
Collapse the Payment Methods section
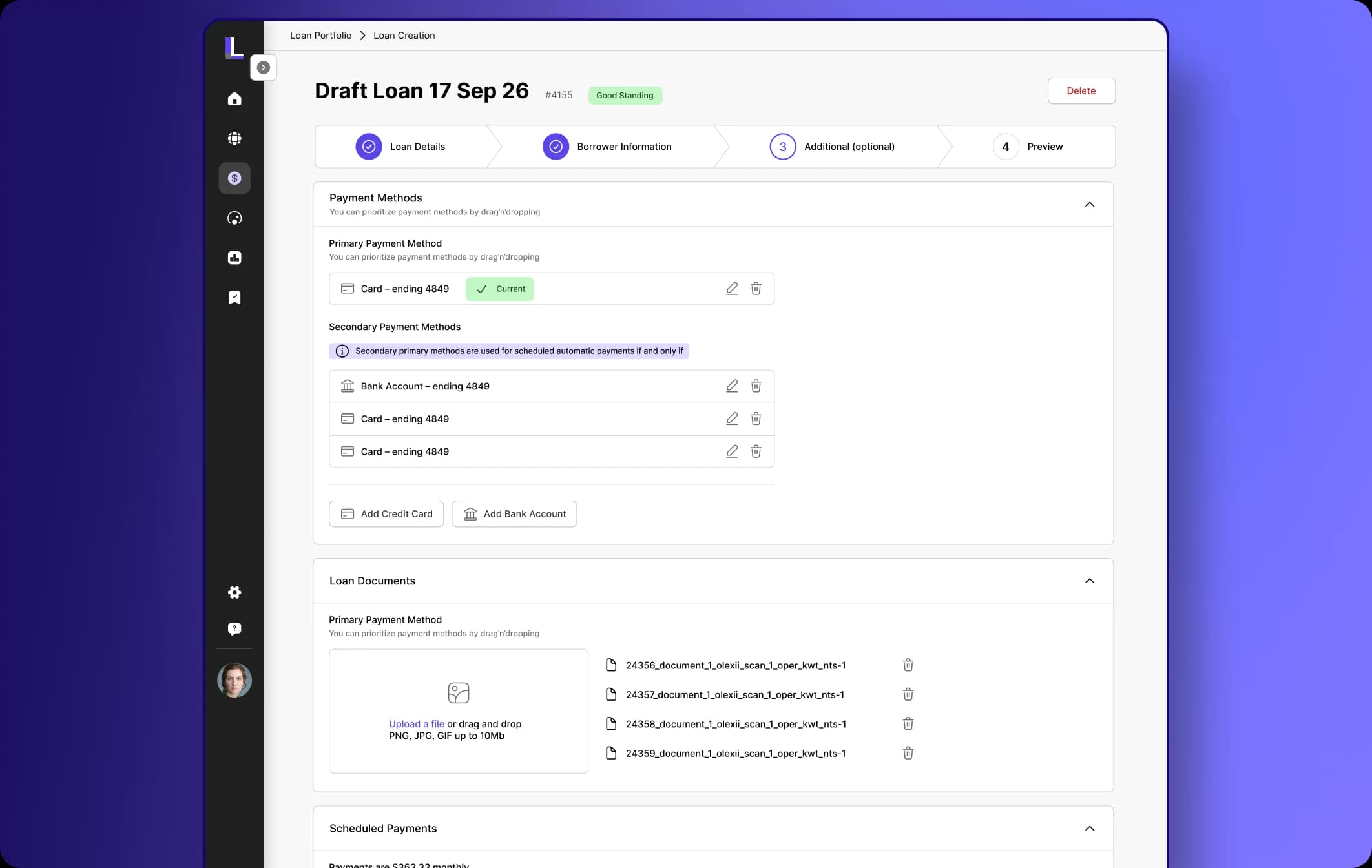click(1090, 205)
